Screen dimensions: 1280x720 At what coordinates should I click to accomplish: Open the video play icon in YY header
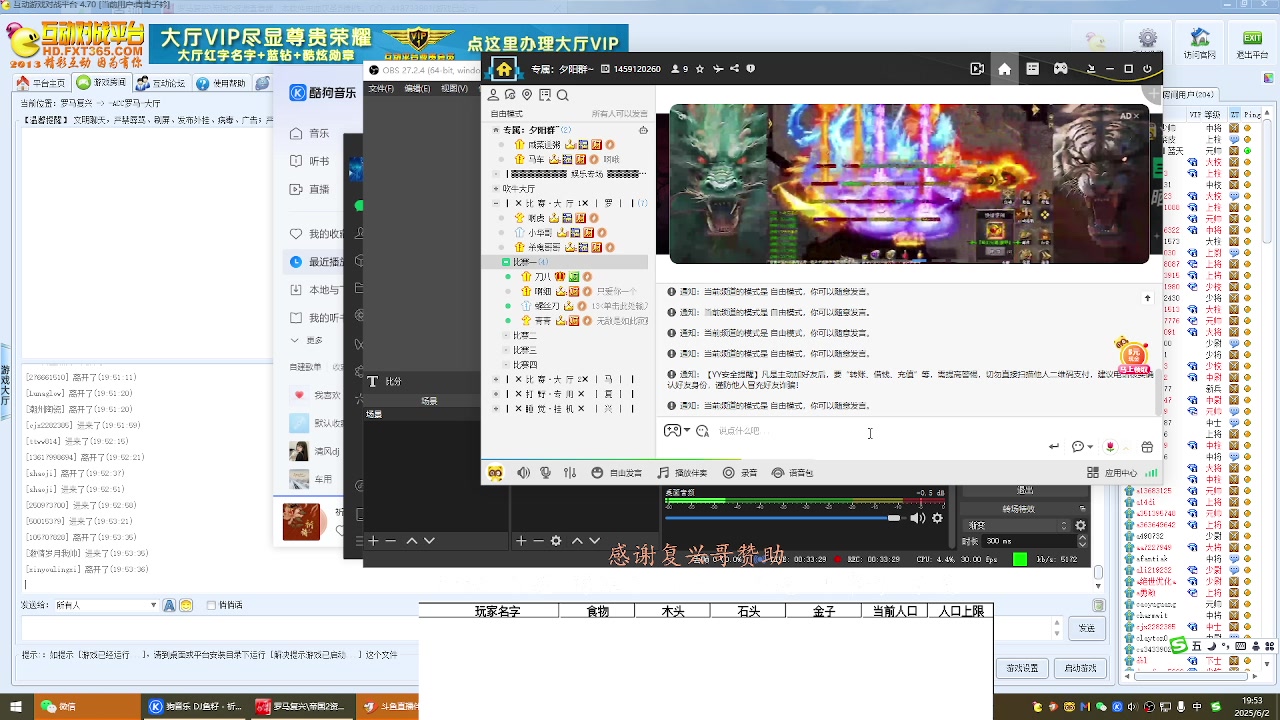[977, 69]
